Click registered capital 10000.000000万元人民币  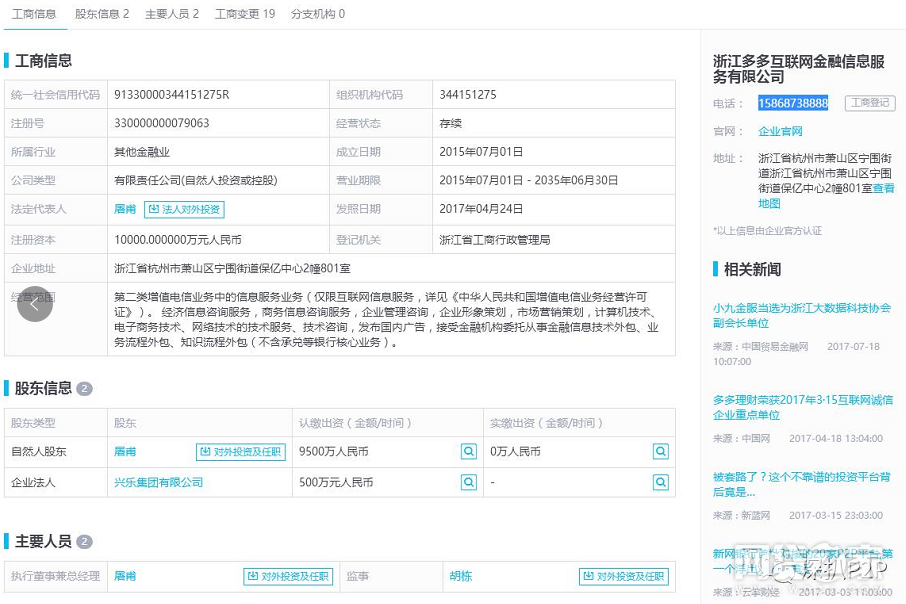pos(178,240)
